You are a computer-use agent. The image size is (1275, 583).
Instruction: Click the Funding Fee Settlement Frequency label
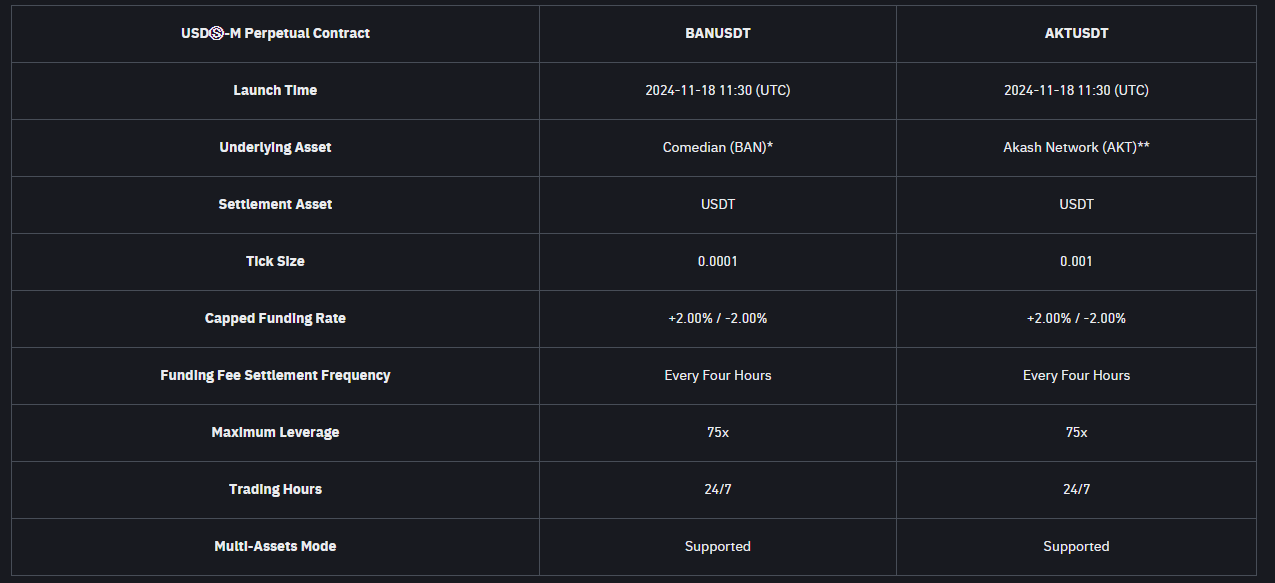click(275, 375)
